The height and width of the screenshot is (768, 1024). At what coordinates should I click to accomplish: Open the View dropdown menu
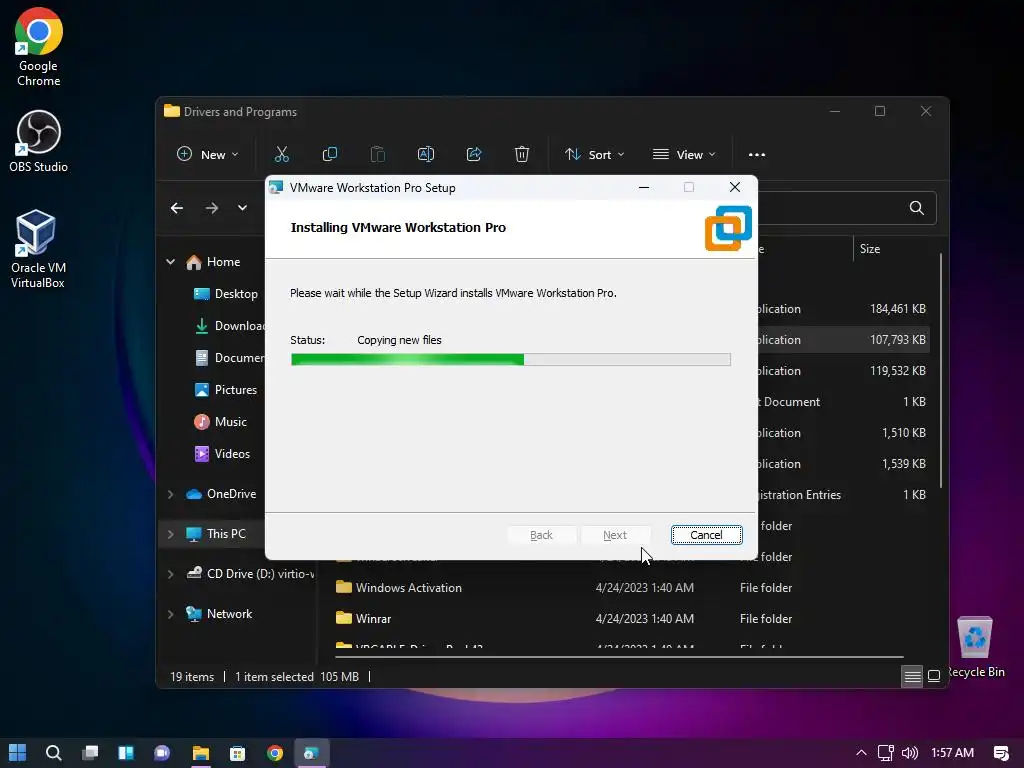coord(684,155)
